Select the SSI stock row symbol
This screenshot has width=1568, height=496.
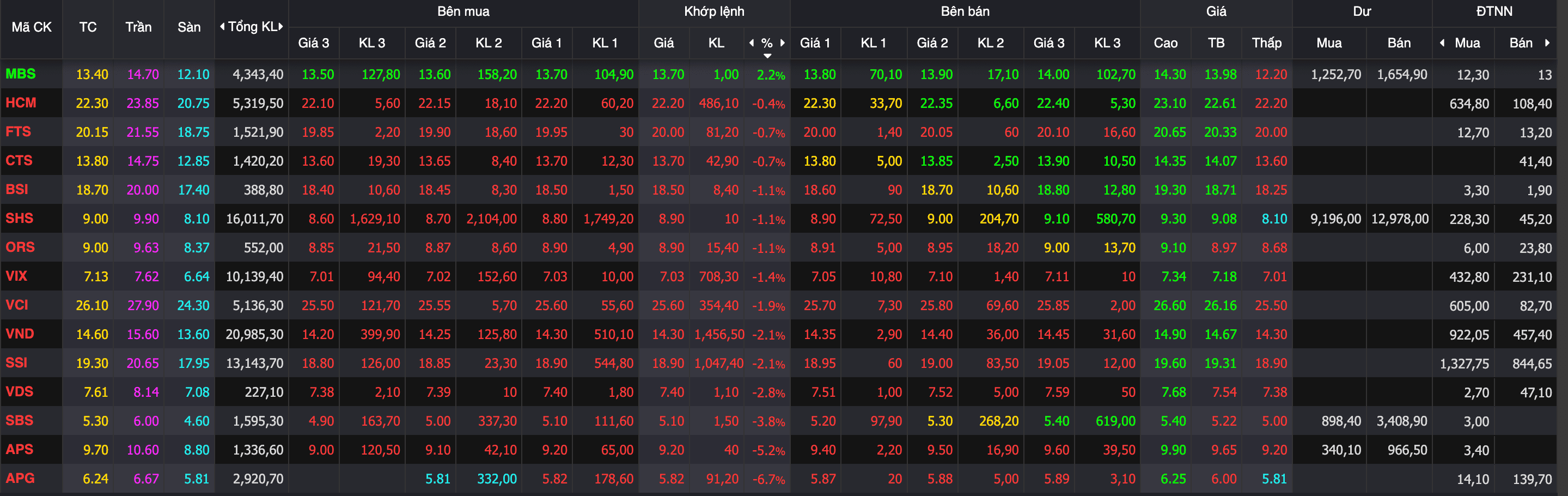16,362
